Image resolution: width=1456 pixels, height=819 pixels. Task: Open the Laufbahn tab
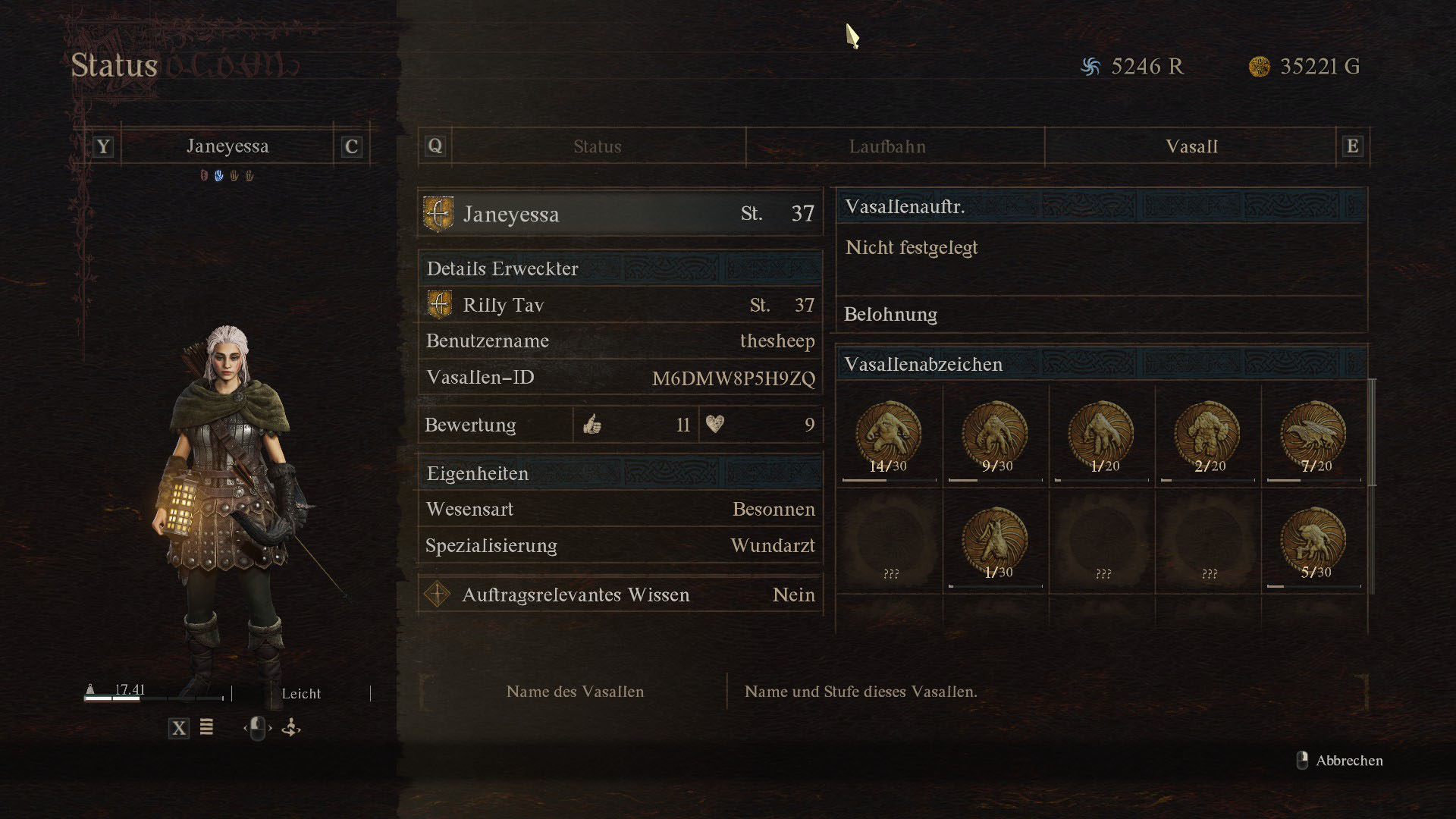887,146
